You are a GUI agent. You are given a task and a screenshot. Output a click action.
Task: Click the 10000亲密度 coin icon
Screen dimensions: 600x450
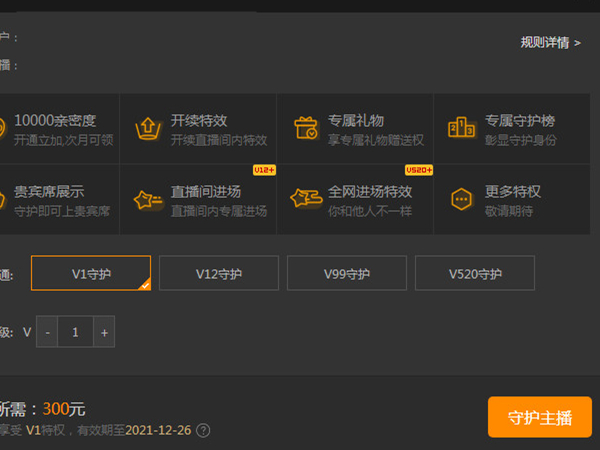(x=2, y=129)
